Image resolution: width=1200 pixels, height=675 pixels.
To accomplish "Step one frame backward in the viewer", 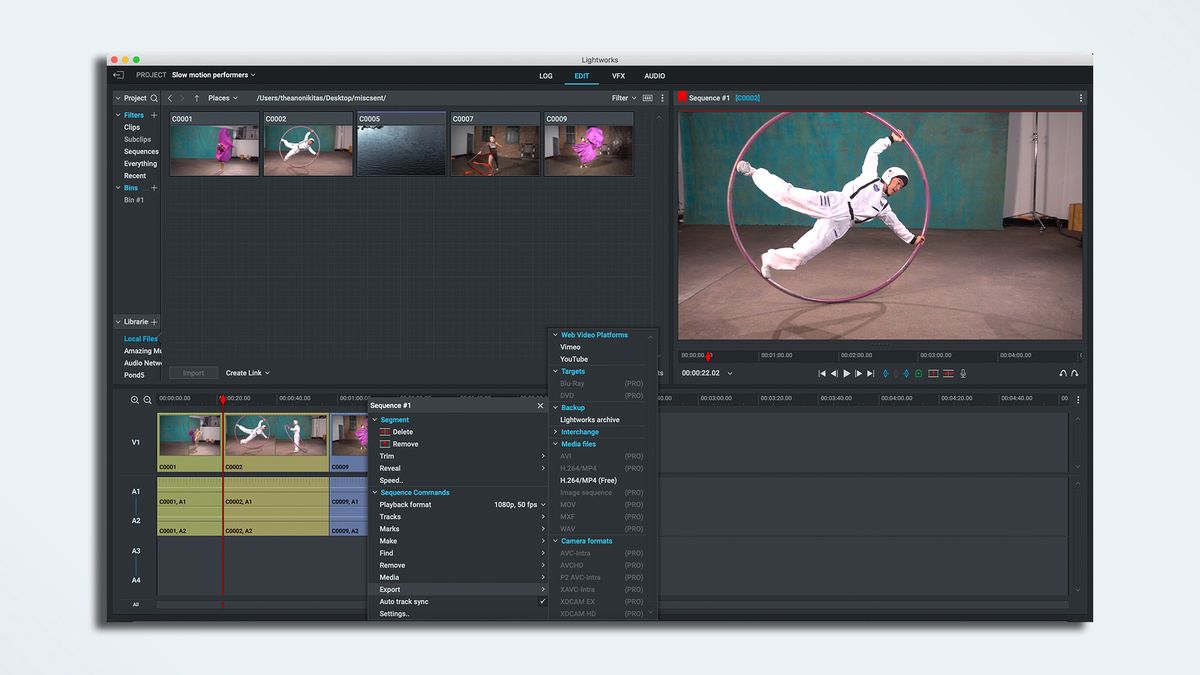I will [834, 373].
